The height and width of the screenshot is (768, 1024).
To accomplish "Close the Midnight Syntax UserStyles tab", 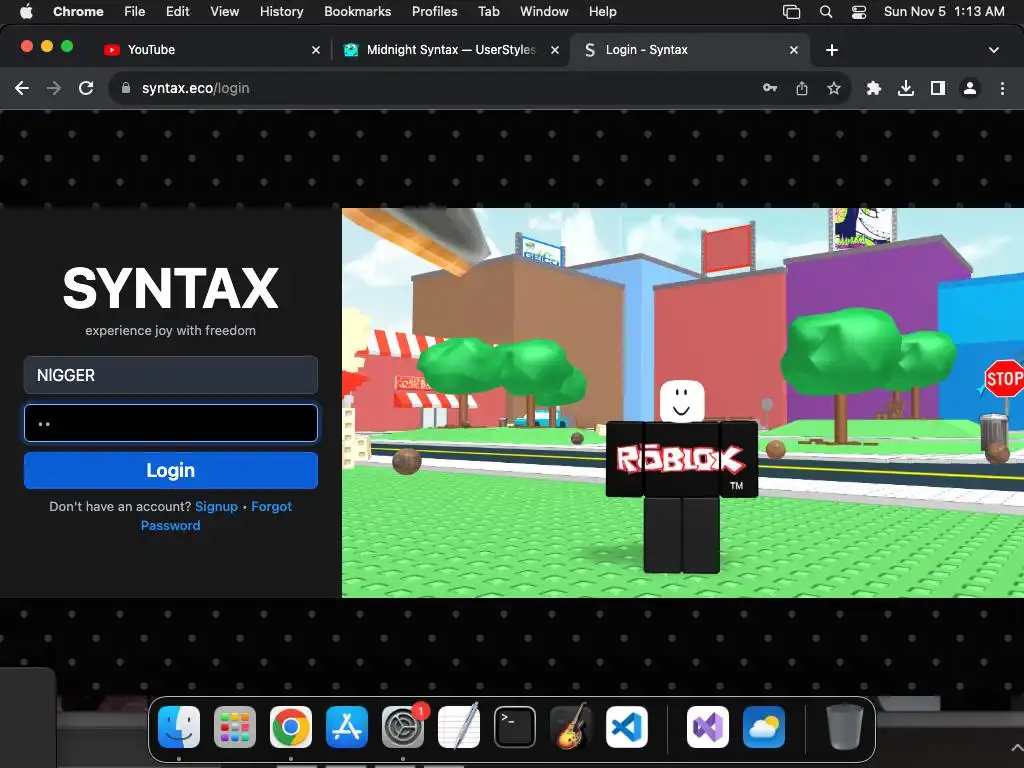I will coord(554,50).
